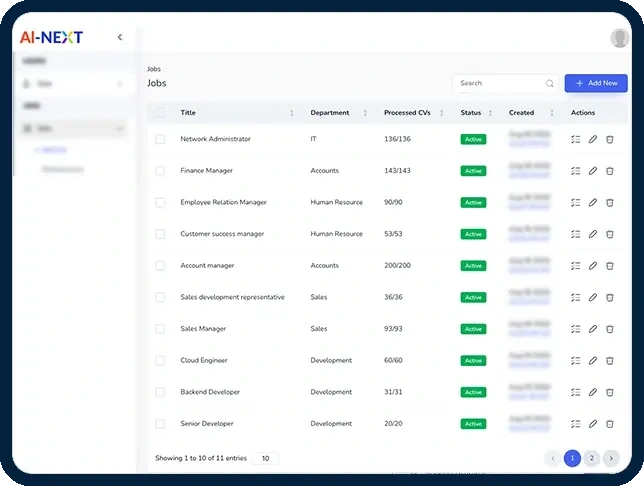Edit the Sales Manager job

pos(593,329)
